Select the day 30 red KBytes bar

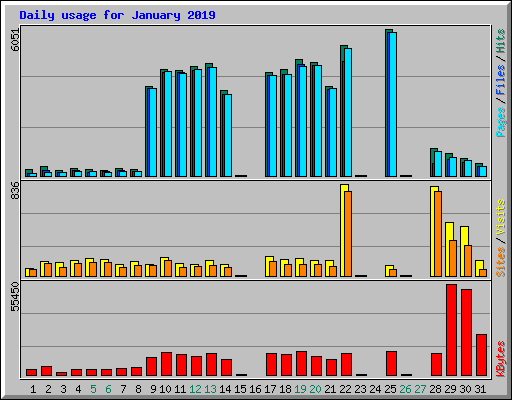(x=466, y=332)
